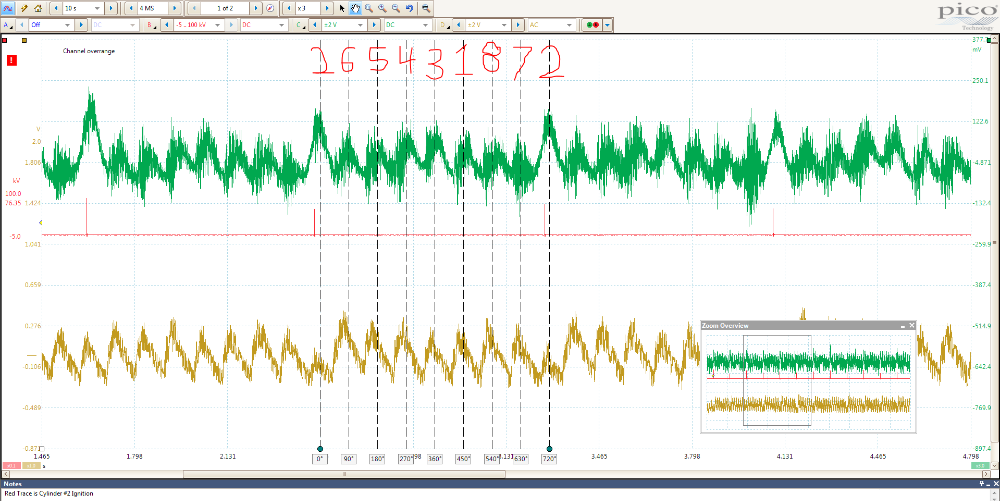This screenshot has height=501, width=1000.
Task: Toggle the green-red start/stop capture button
Action: click(592, 24)
